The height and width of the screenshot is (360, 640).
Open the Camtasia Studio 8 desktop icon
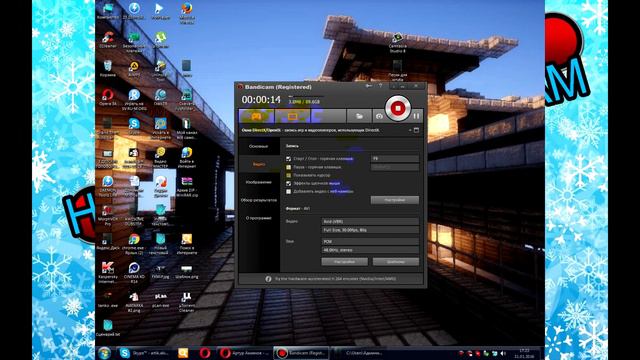click(397, 42)
